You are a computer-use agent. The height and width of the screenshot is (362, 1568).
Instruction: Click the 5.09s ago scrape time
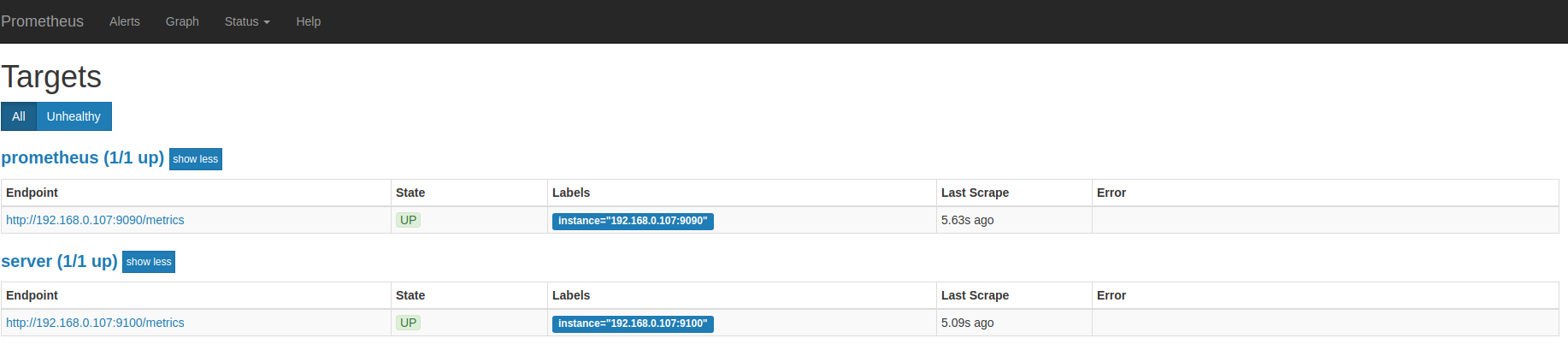967,323
